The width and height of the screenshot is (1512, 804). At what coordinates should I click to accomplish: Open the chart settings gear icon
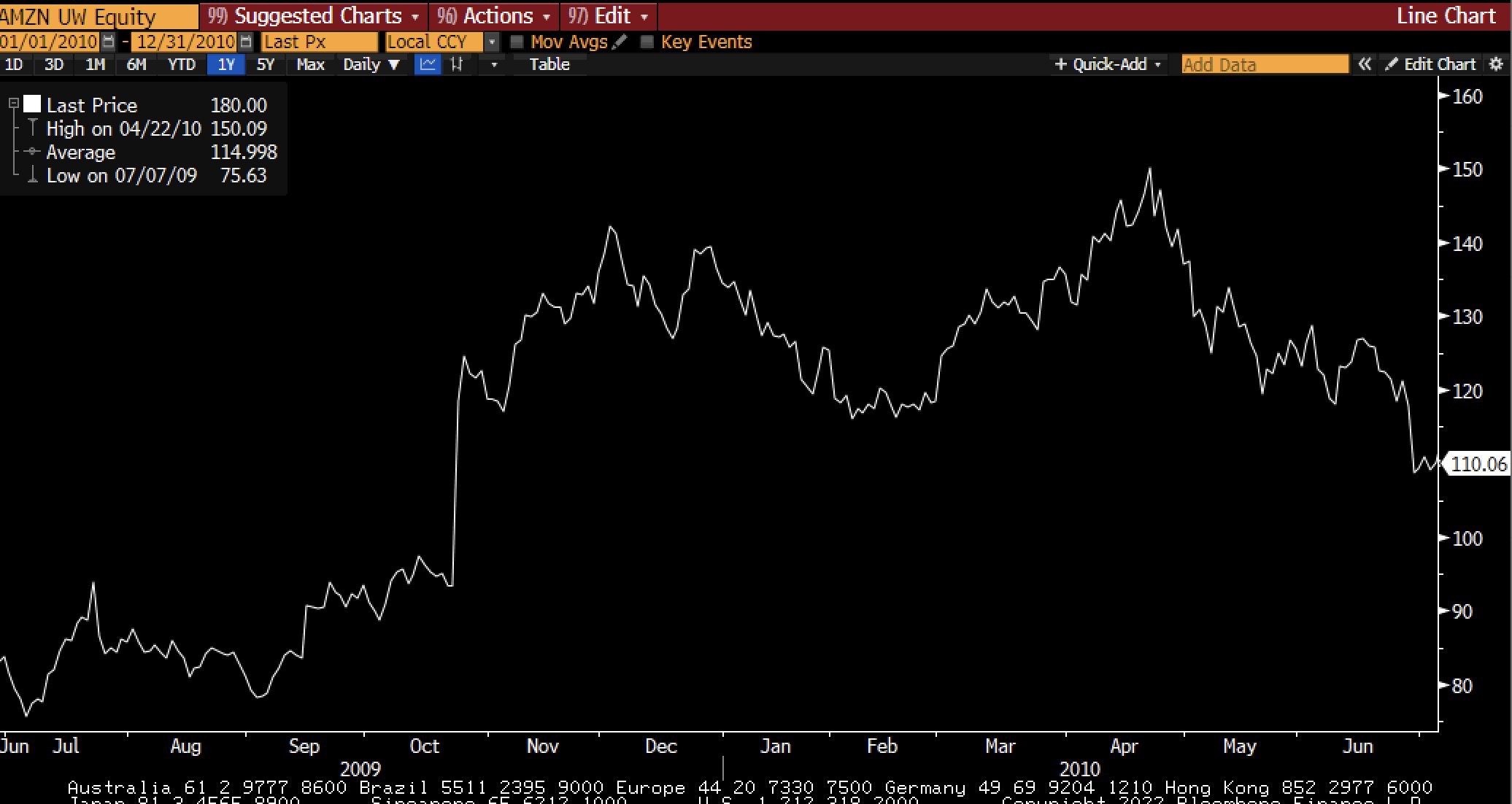point(1496,64)
